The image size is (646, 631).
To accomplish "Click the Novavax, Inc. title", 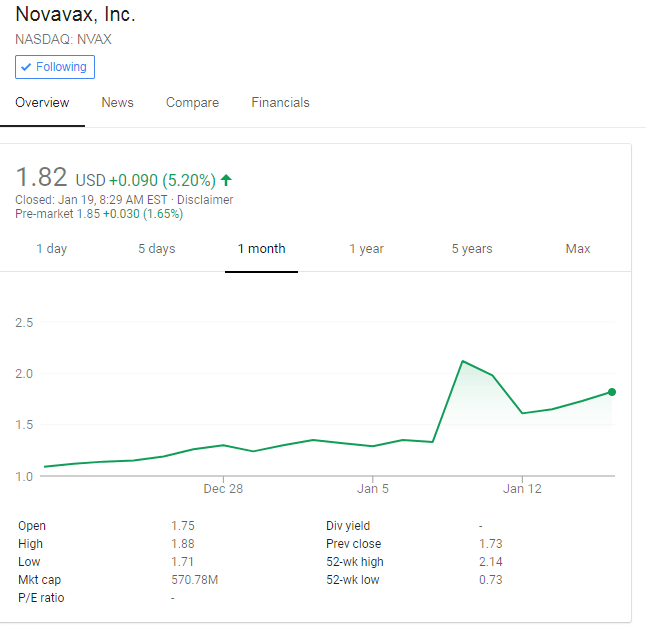I will [x=75, y=15].
